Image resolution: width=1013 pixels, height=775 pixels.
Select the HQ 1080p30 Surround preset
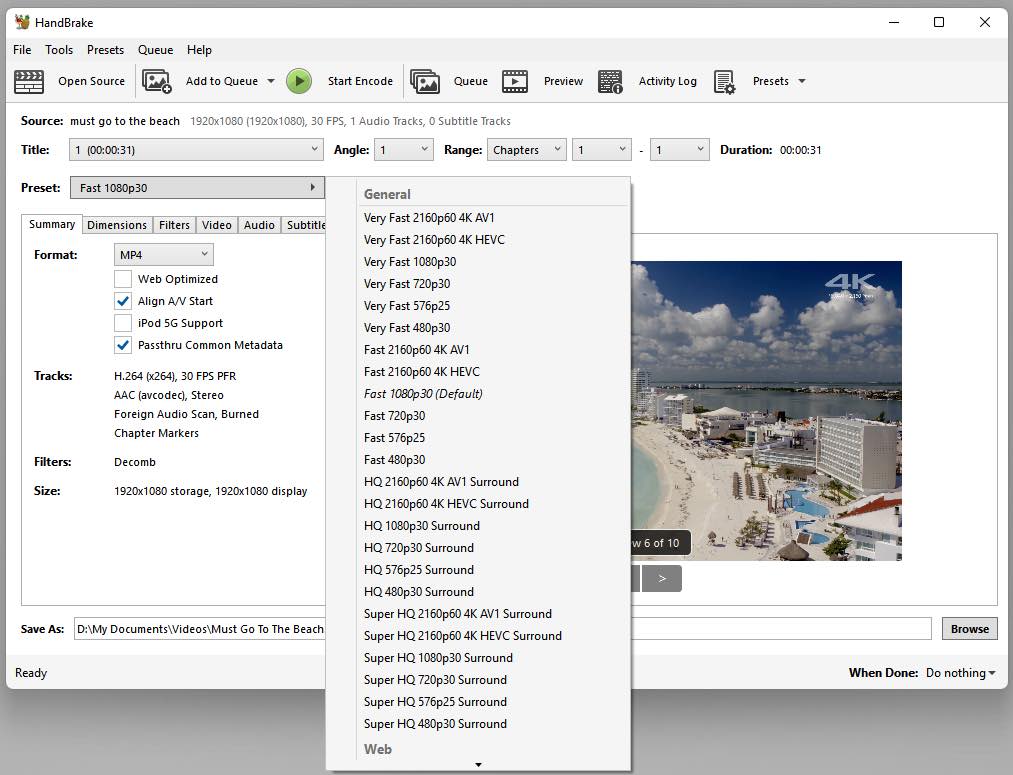pos(421,525)
